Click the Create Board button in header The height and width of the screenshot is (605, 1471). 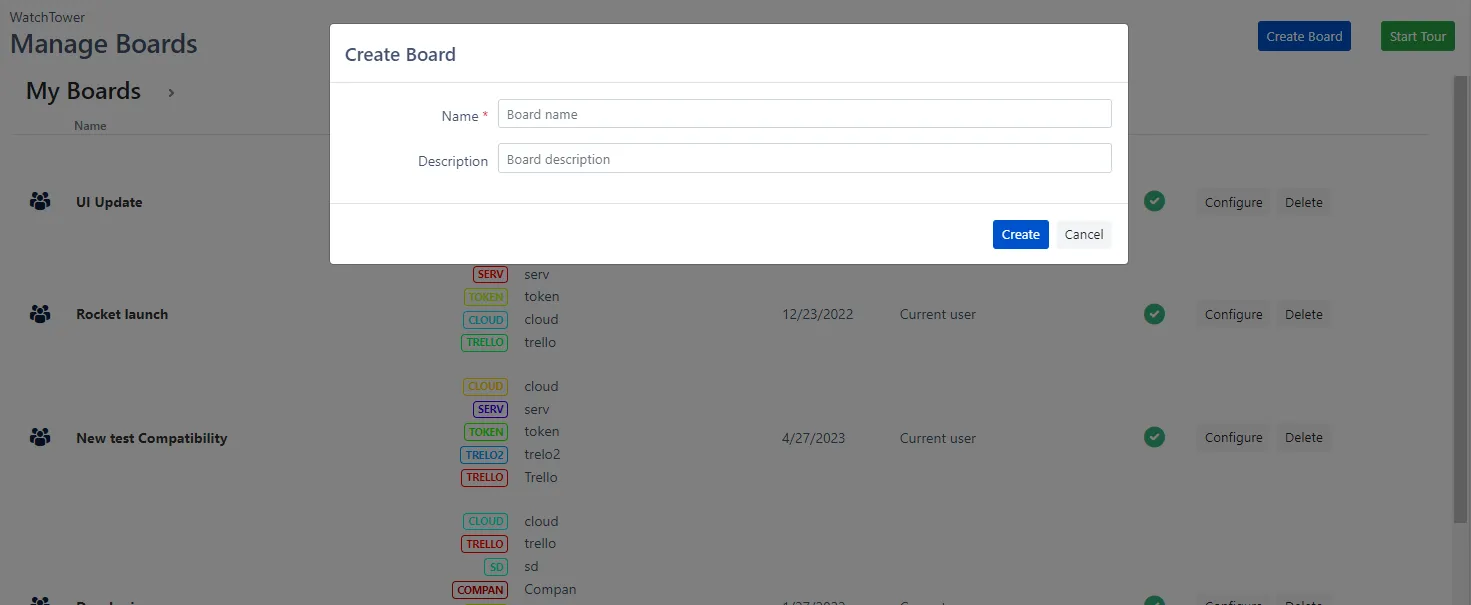[x=1304, y=36]
